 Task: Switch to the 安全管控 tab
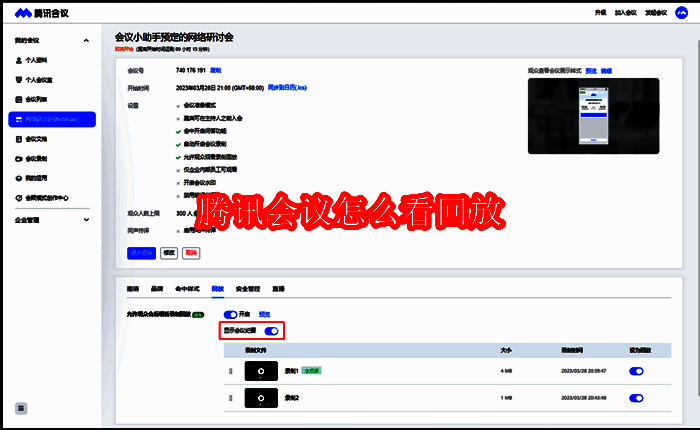[x=248, y=289]
